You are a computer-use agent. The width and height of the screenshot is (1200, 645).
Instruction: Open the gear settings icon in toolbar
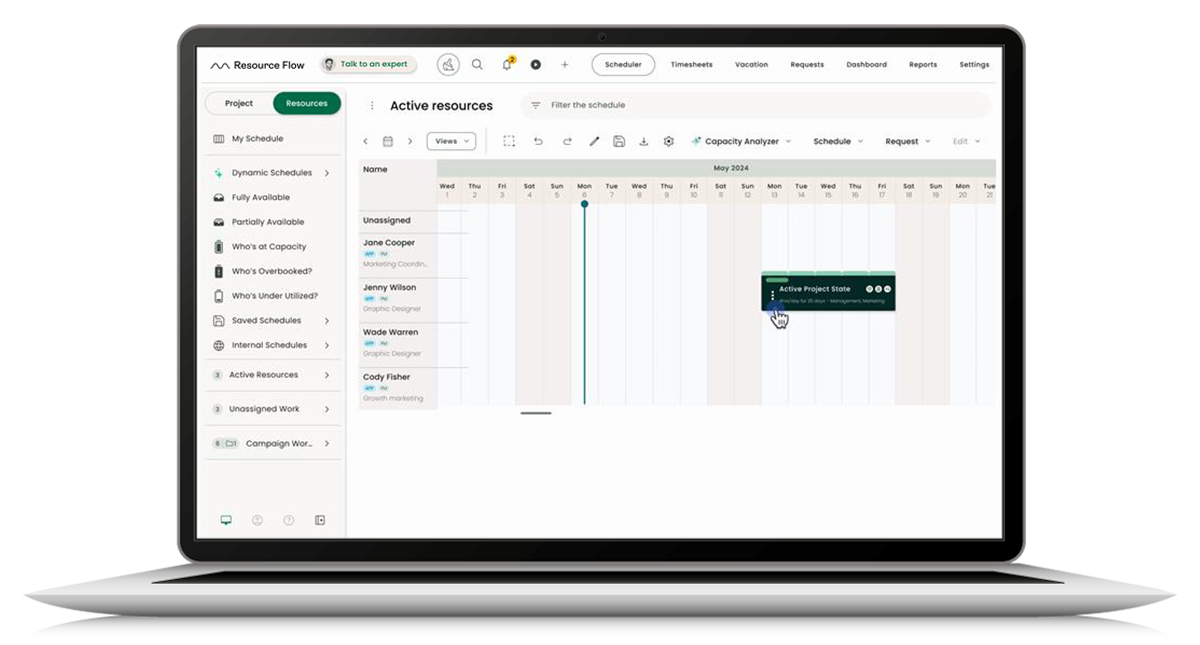point(669,141)
